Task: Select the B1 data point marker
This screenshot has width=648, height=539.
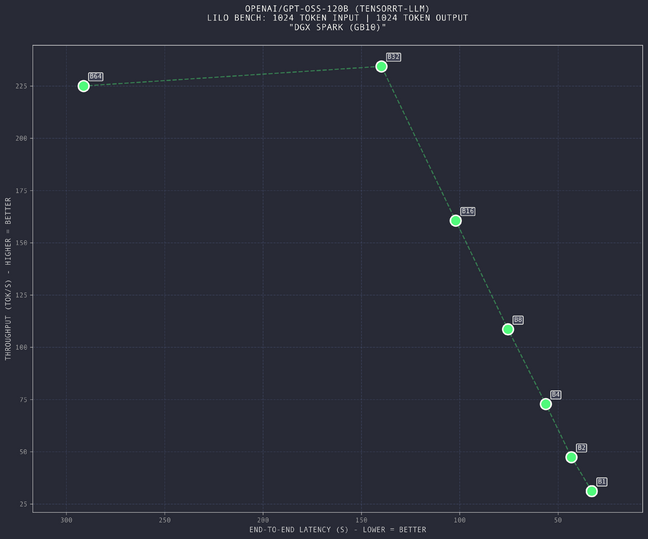Action: (592, 491)
